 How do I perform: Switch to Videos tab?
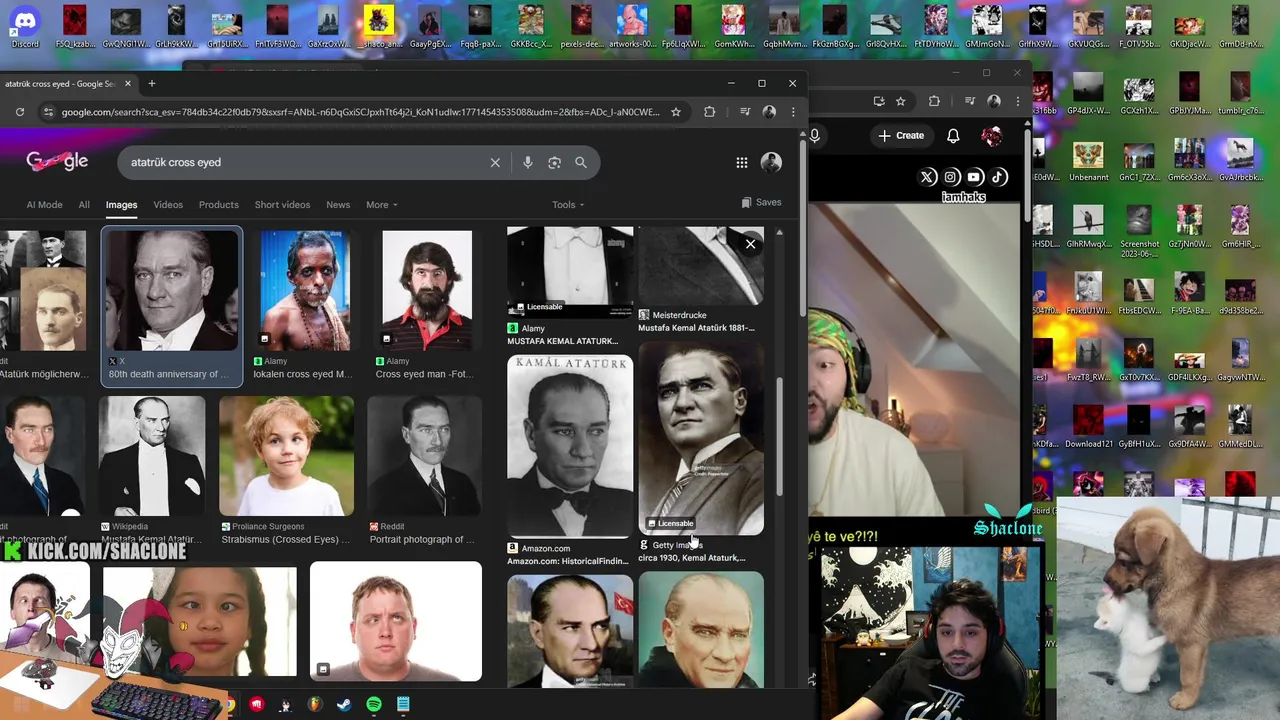click(x=168, y=205)
